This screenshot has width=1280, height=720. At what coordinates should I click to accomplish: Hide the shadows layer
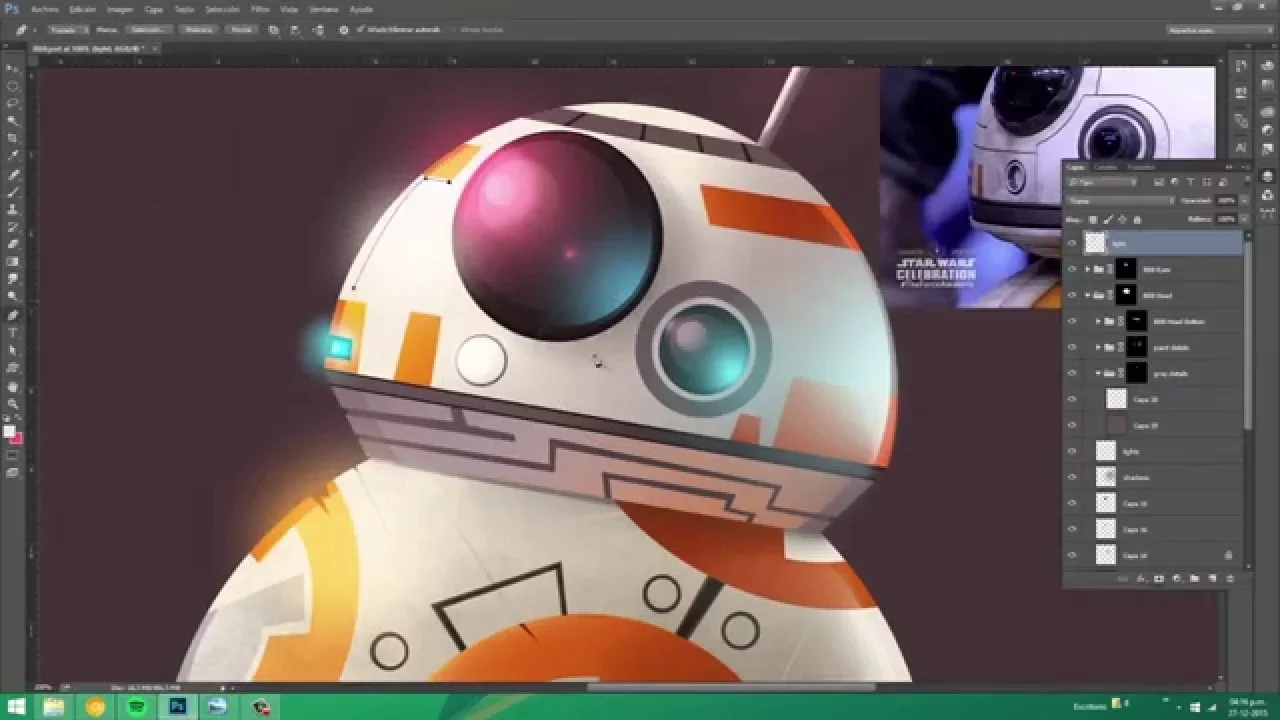[1072, 477]
